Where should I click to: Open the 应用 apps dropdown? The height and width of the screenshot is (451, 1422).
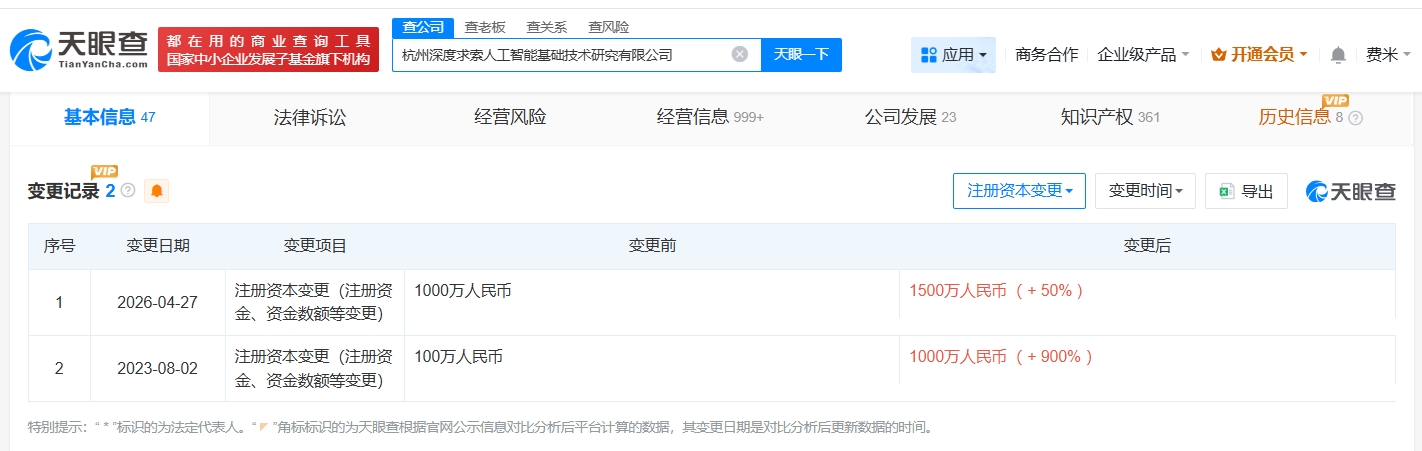[953, 55]
